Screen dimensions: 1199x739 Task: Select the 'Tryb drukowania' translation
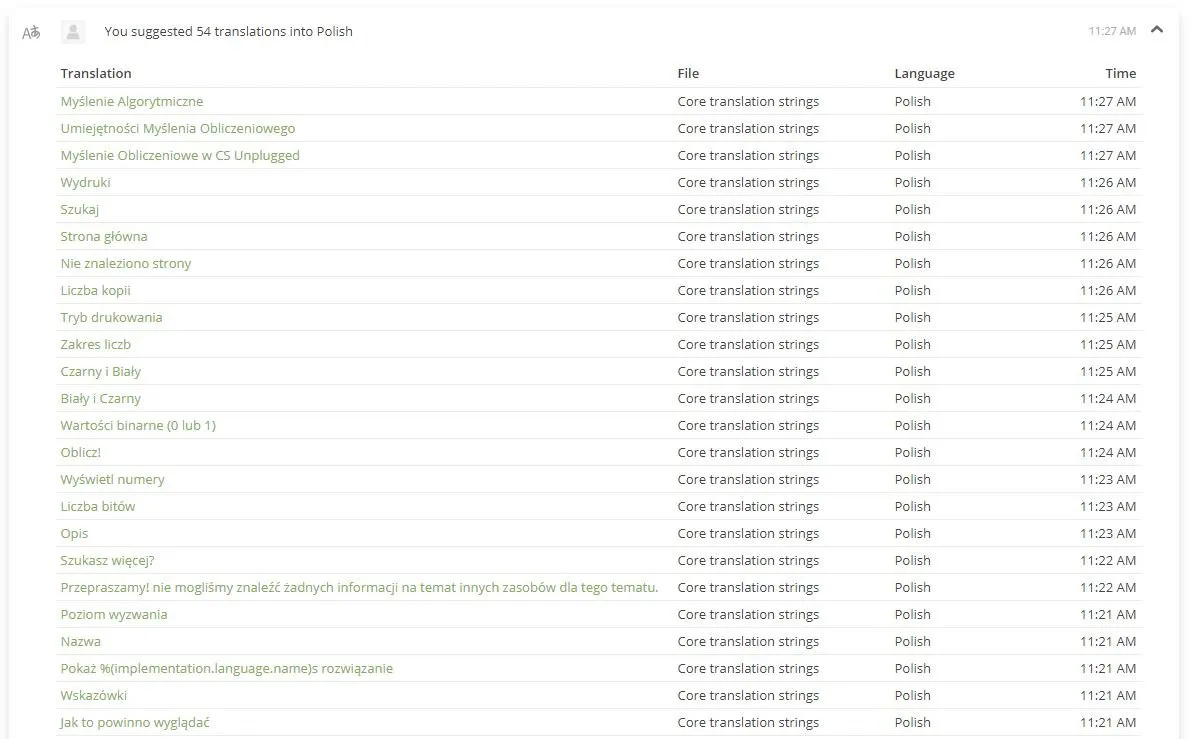tap(111, 317)
